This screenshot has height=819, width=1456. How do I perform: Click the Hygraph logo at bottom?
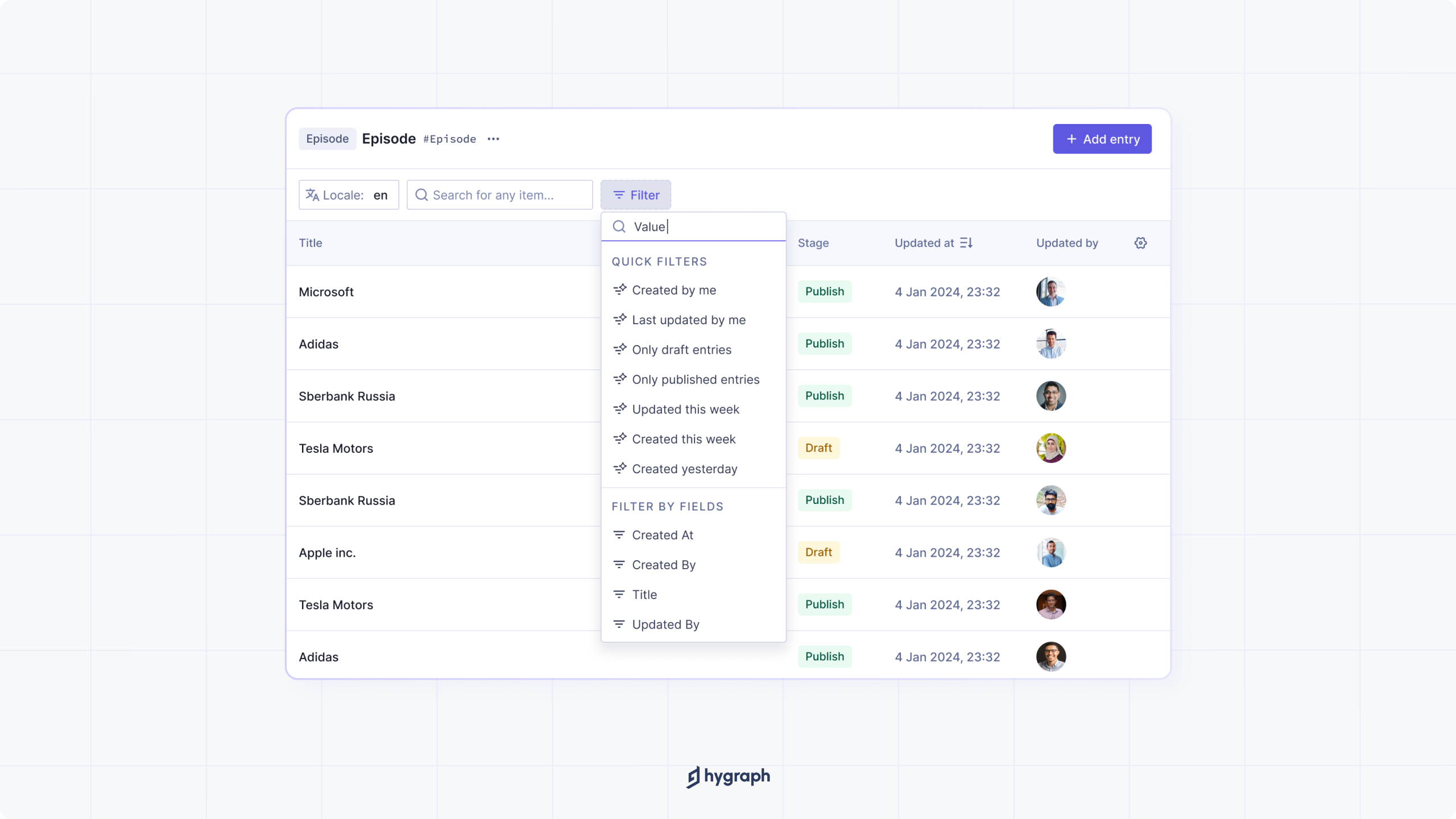tap(728, 776)
